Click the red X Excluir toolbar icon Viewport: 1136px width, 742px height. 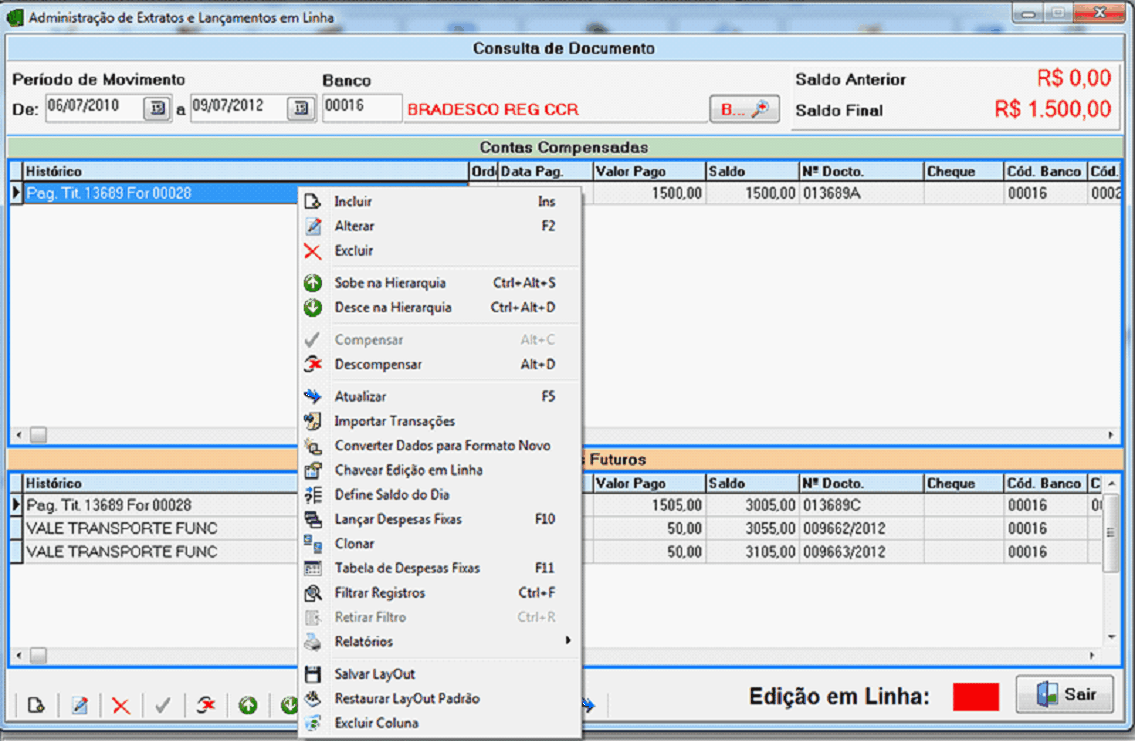click(121, 706)
